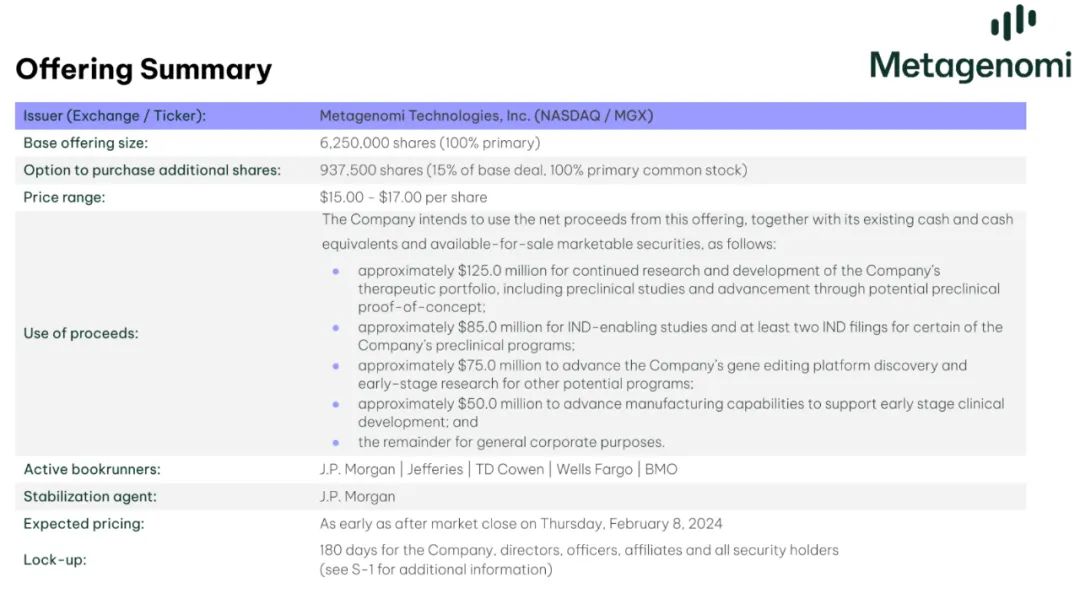This screenshot has height=604, width=1080.
Task: Click "Metagenomi Technologies, Inc. (NASDAQ / MGX)" text
Action: (486, 116)
